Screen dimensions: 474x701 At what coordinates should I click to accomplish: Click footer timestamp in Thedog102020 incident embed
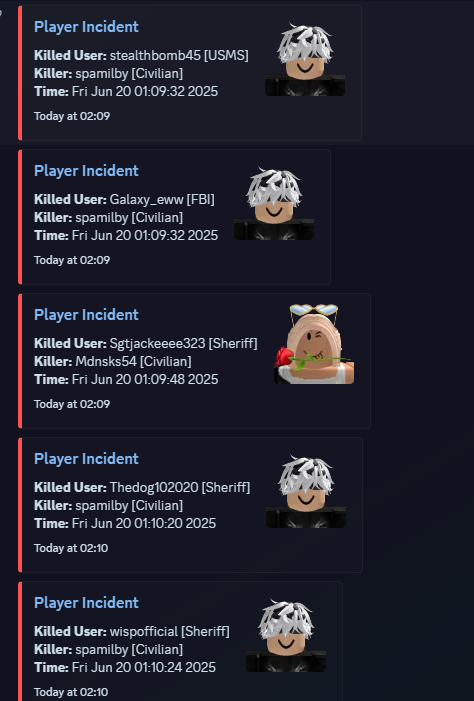tap(71, 548)
